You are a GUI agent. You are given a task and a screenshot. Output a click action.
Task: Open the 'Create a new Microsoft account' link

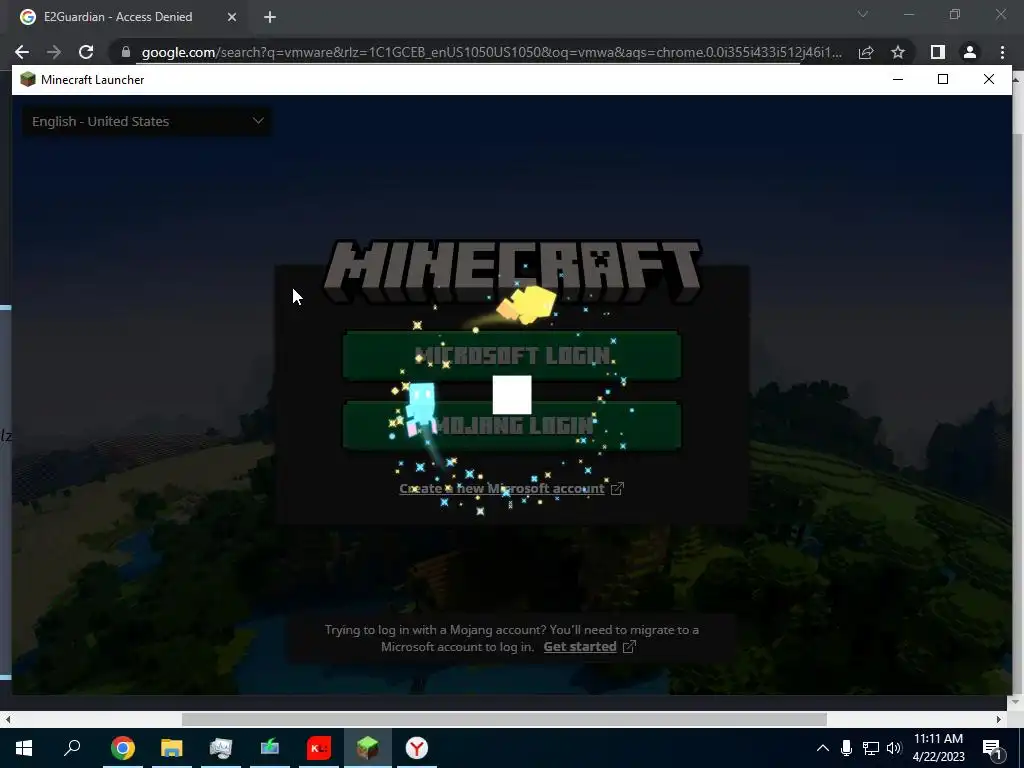(x=502, y=488)
